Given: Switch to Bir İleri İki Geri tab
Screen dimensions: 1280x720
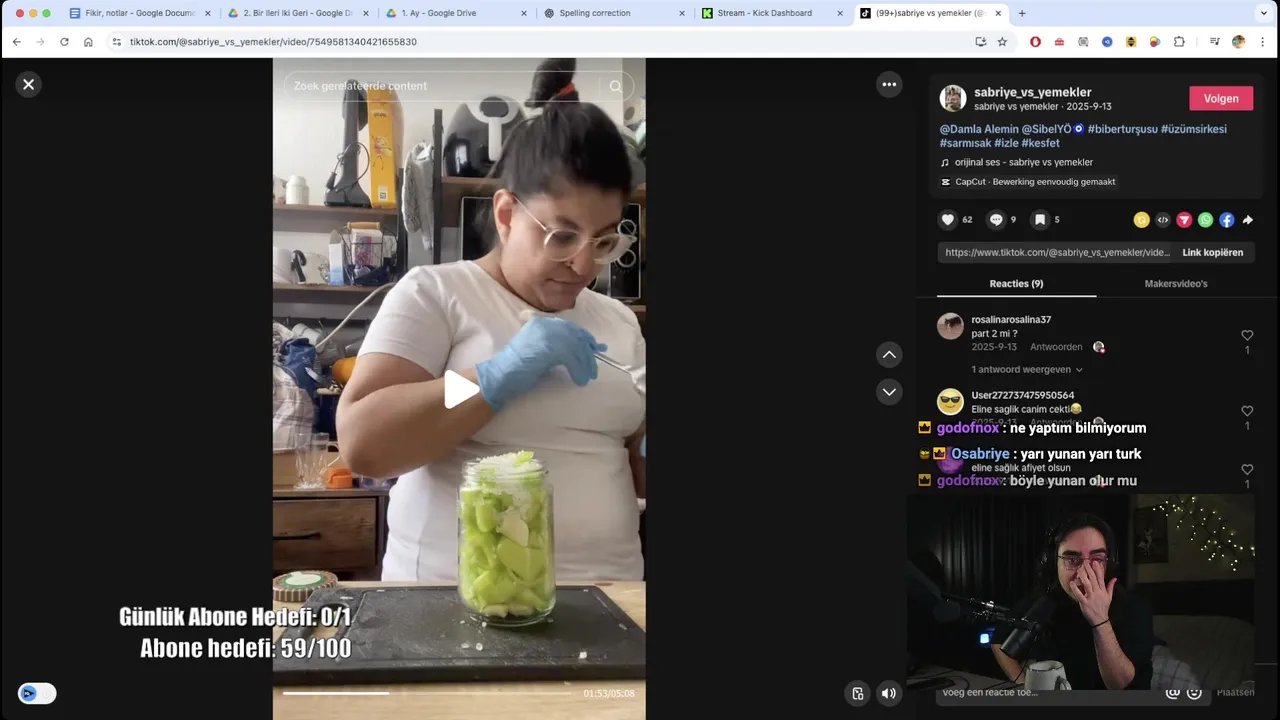Looking at the screenshot, I should coord(298,13).
